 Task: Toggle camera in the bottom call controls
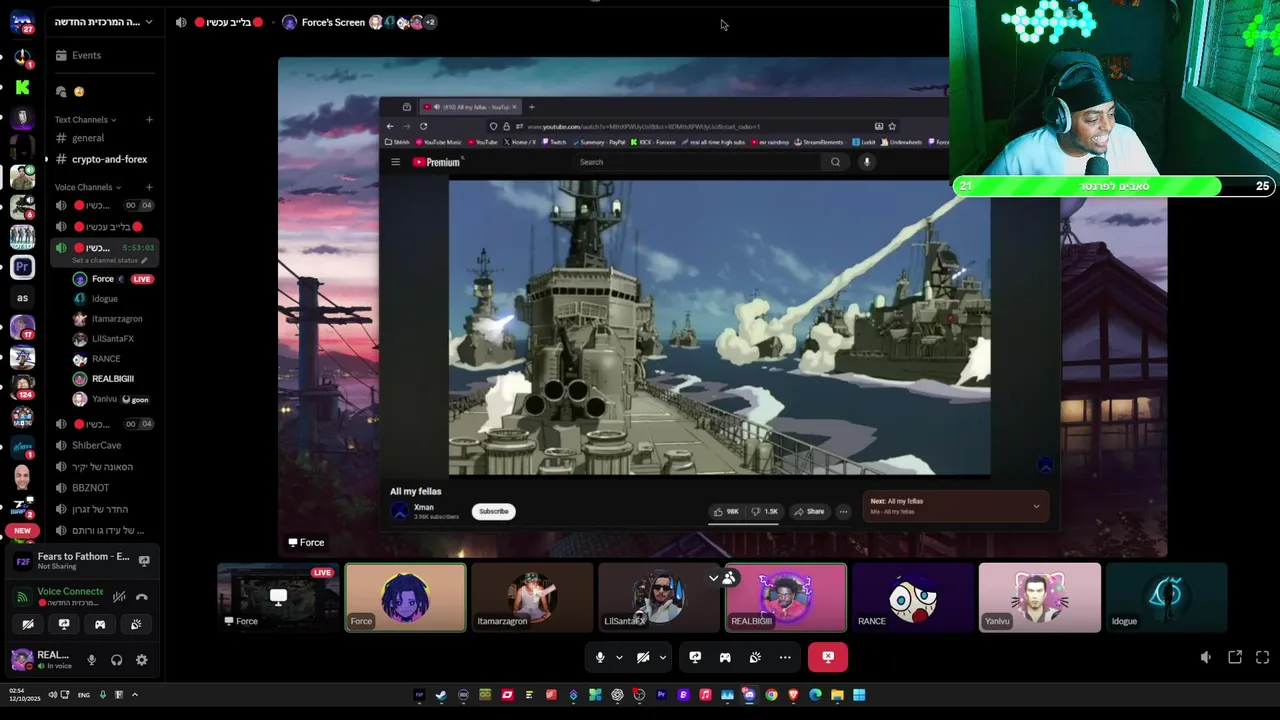643,657
